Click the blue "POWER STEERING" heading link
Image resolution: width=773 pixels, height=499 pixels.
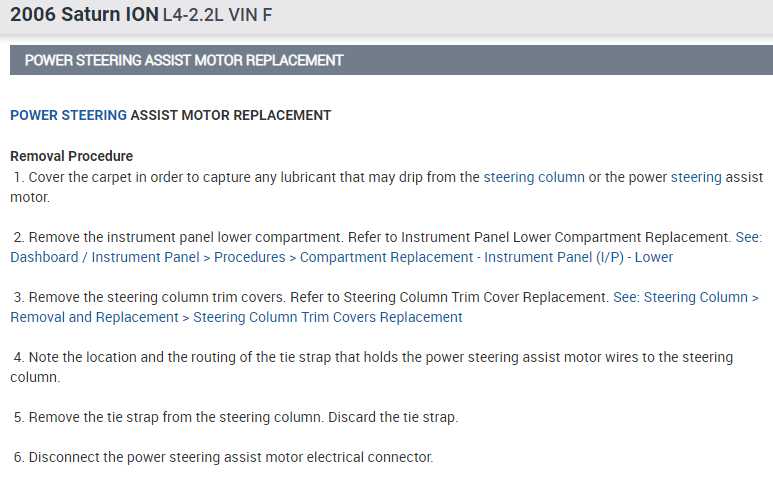click(68, 115)
